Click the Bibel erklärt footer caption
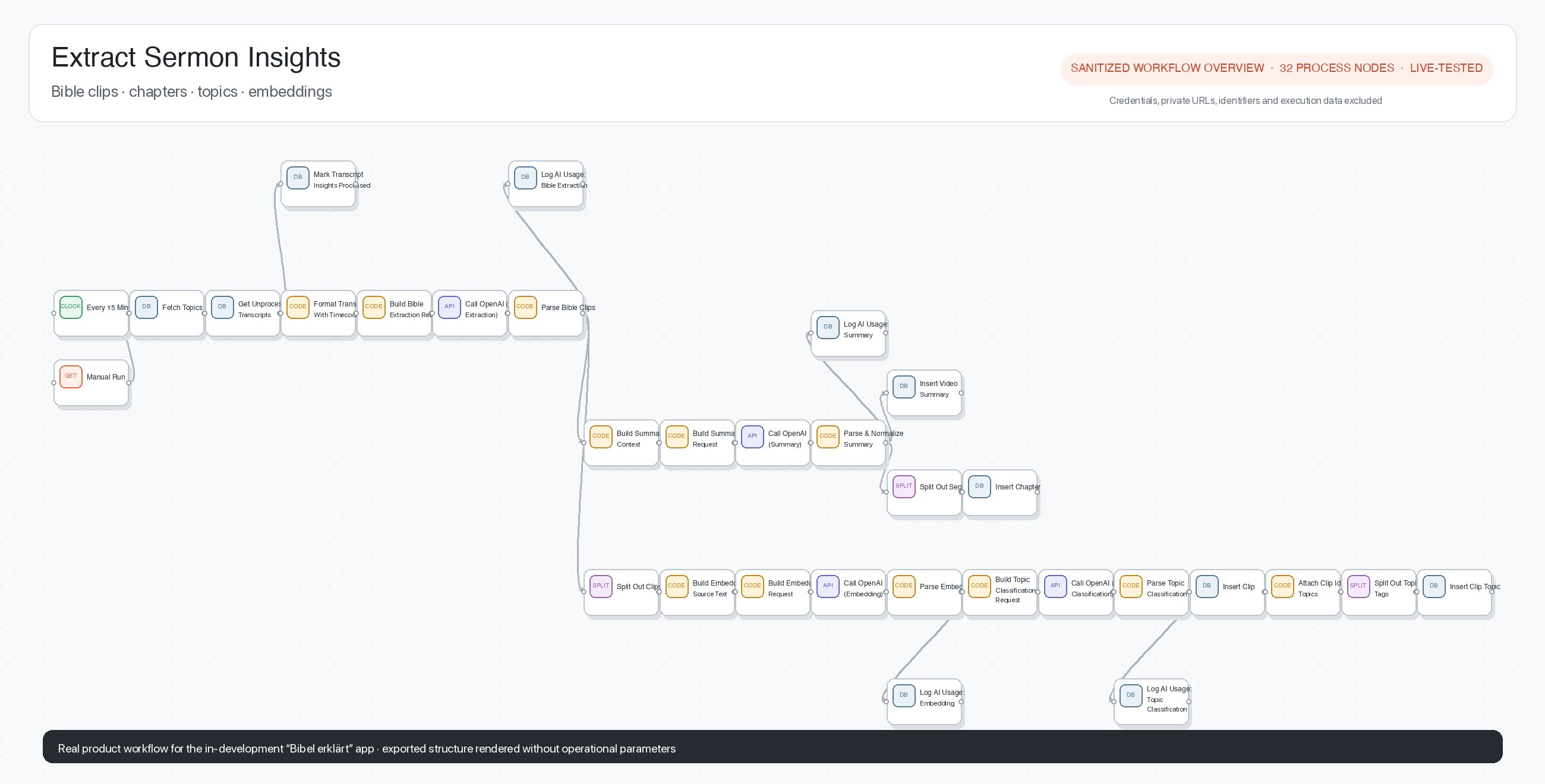This screenshot has width=1545, height=784. (x=367, y=748)
